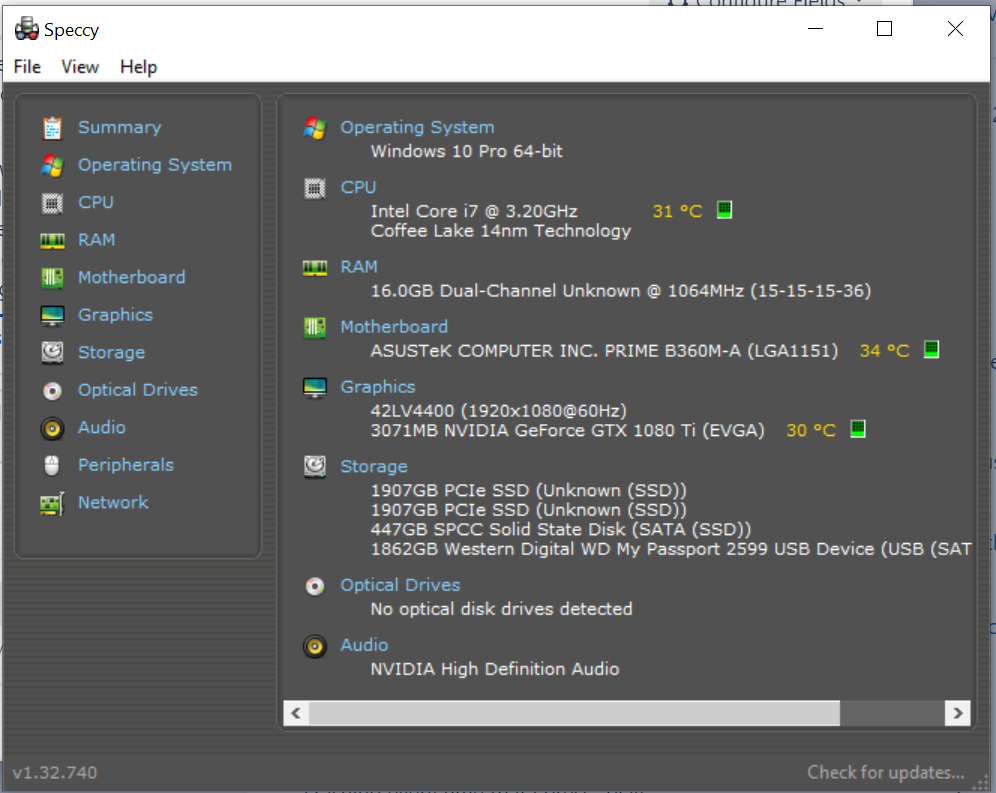The image size is (996, 793).
Task: Show the Graphics sidebar section
Action: pyautogui.click(x=115, y=315)
